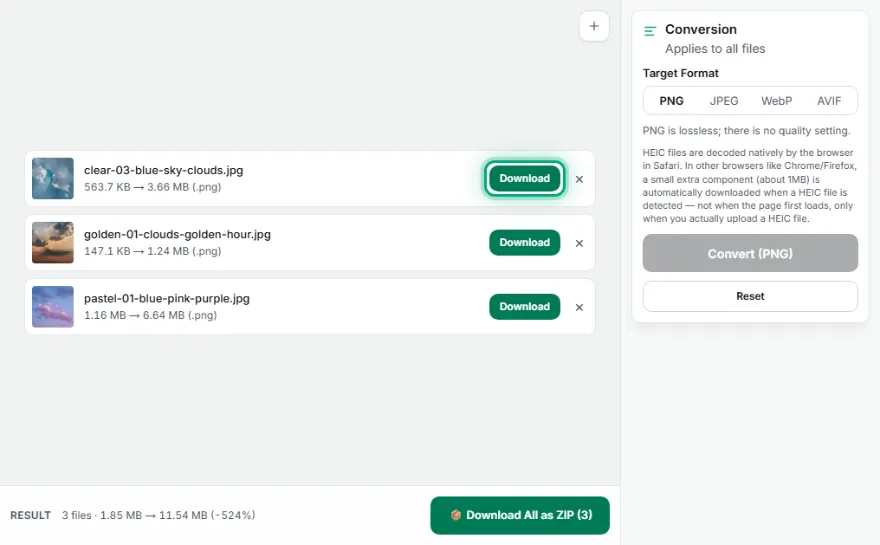Click the Convert (PNG) button
The height and width of the screenshot is (545, 880).
(x=750, y=253)
